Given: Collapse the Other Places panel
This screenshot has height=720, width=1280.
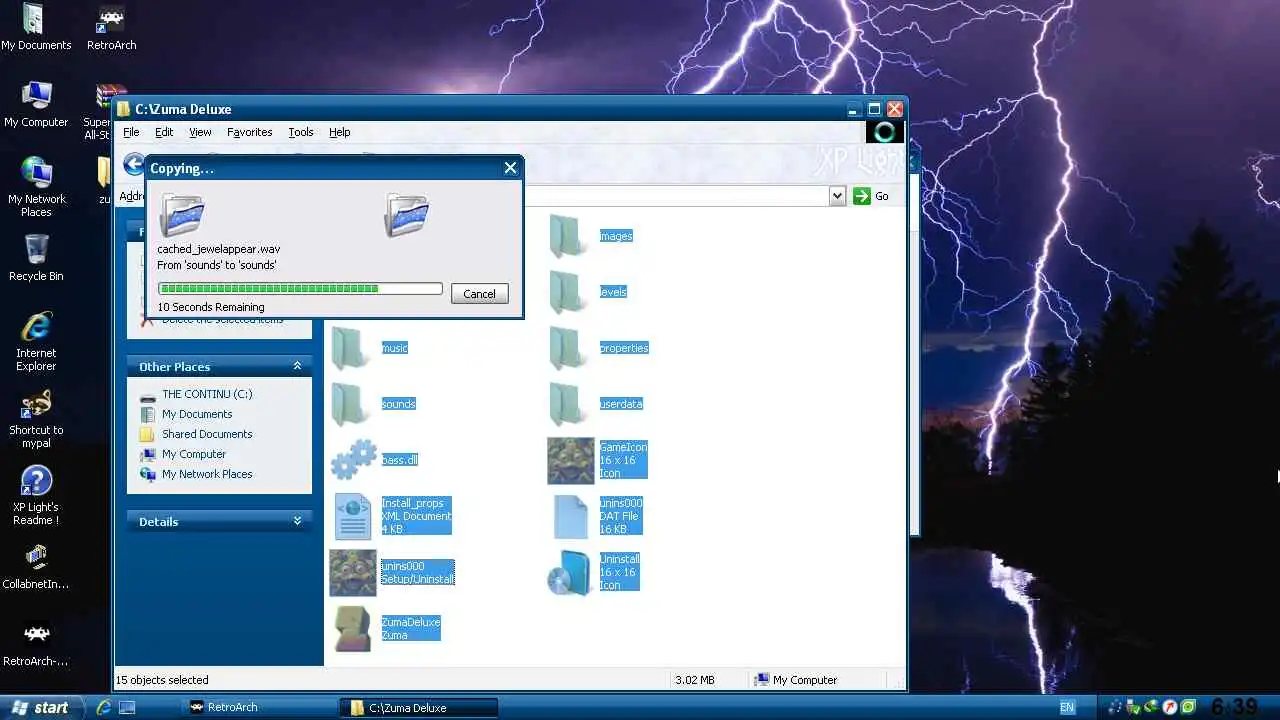Looking at the screenshot, I should coord(297,366).
